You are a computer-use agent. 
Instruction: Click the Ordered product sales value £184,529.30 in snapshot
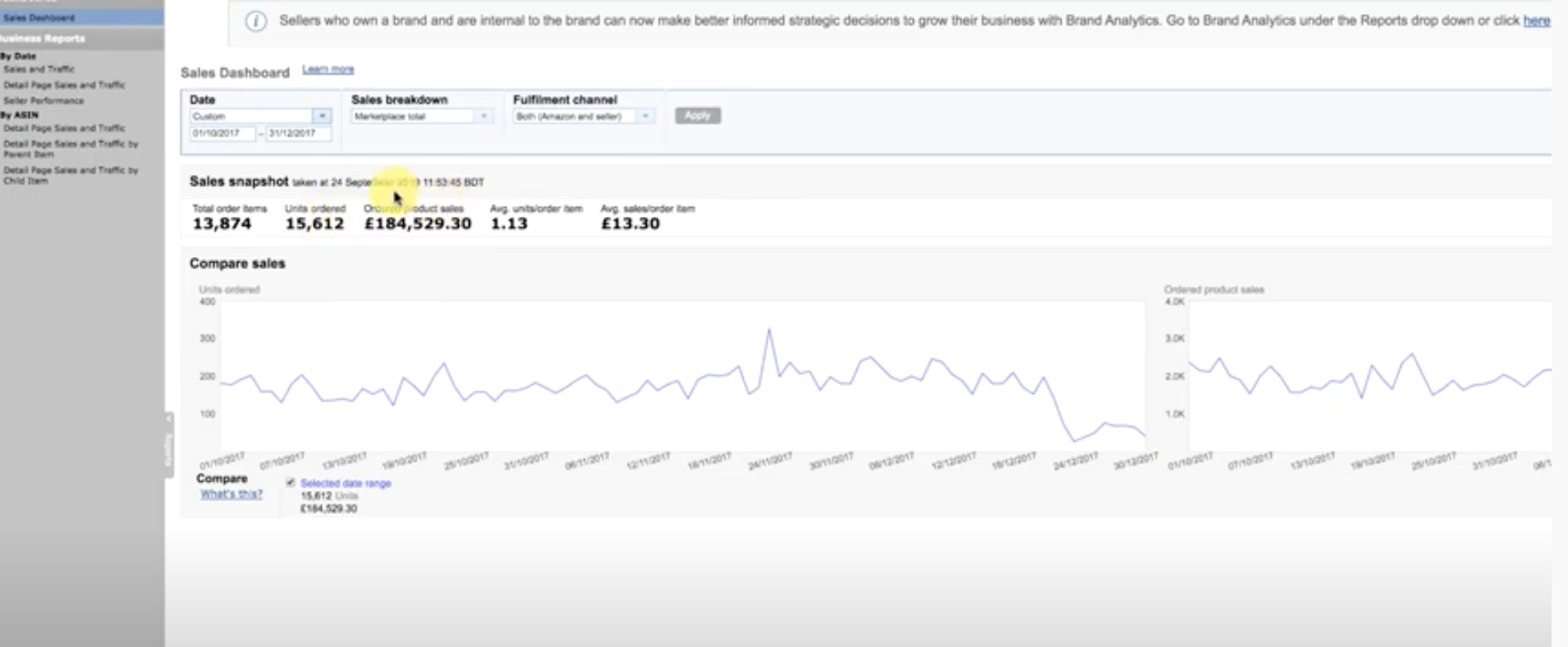418,223
